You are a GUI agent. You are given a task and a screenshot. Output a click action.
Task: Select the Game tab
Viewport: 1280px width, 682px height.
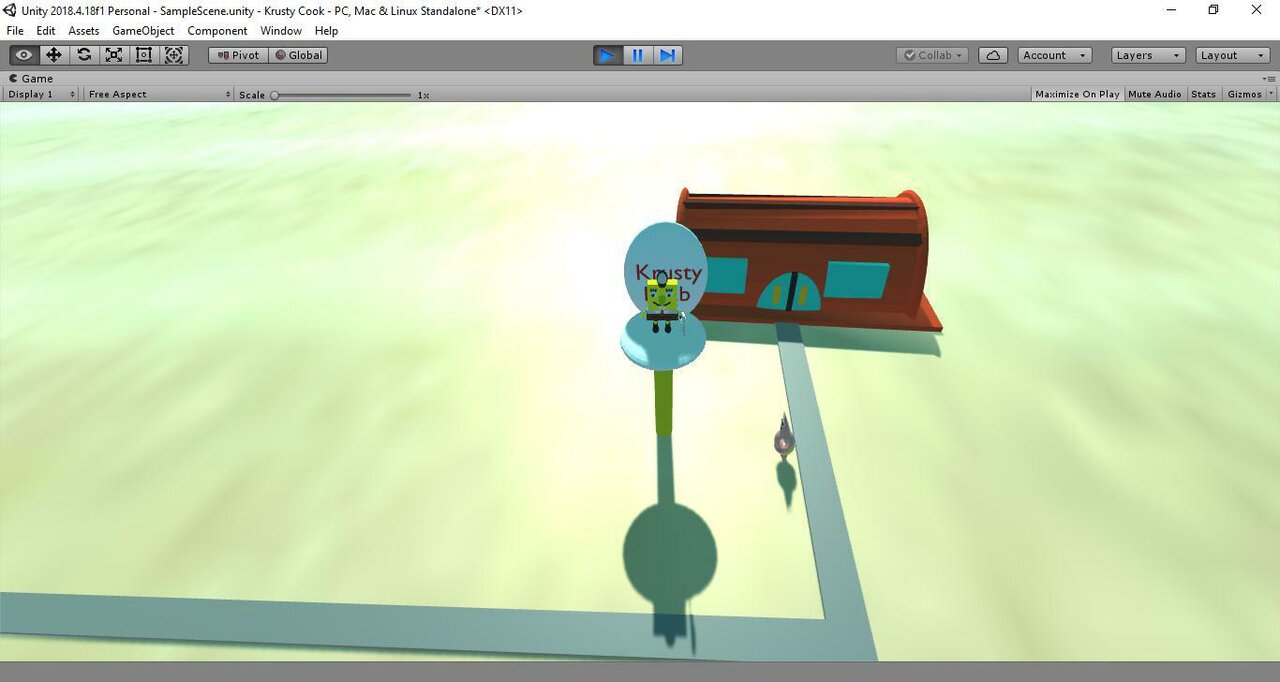[x=31, y=78]
